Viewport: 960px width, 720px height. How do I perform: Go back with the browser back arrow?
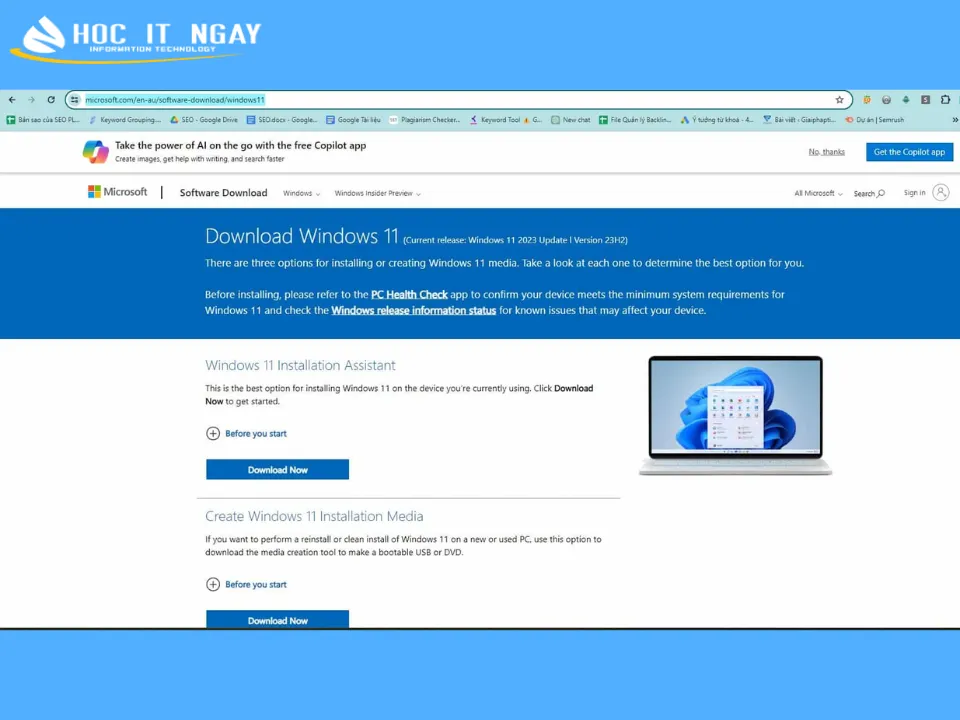(12, 100)
